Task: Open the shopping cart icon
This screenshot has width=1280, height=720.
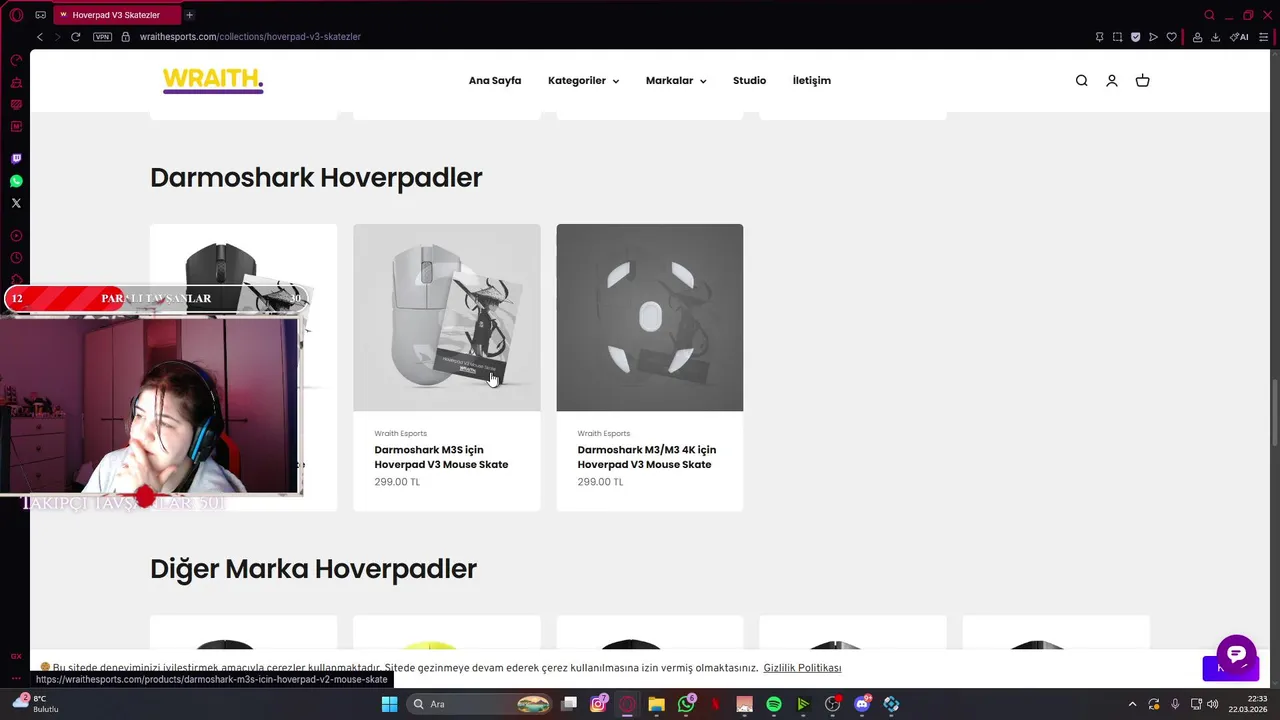Action: tap(1142, 81)
